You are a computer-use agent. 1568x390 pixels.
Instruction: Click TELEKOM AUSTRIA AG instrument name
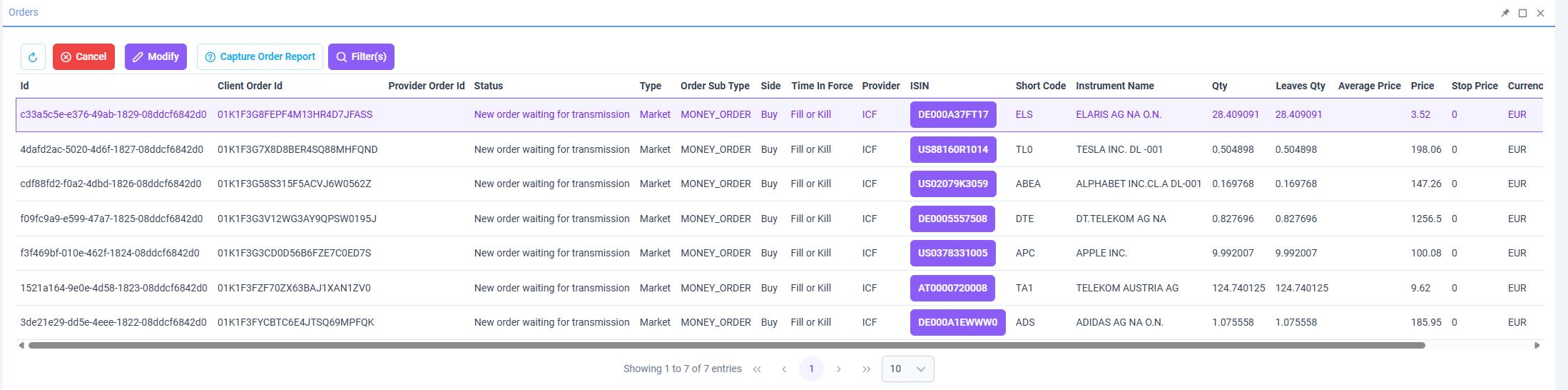coord(1127,288)
